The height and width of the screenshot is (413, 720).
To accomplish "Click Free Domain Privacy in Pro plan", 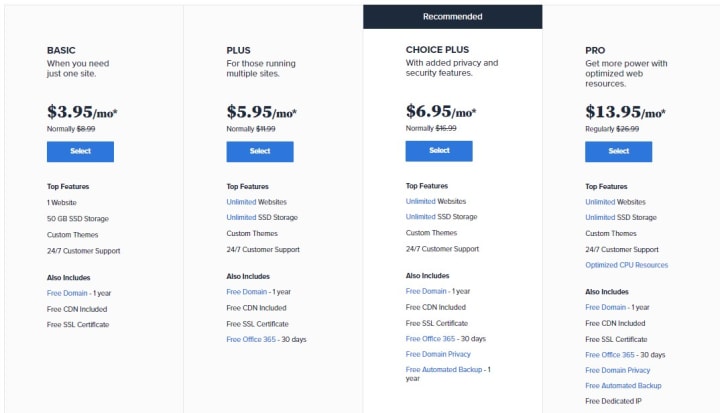I will coord(618,370).
